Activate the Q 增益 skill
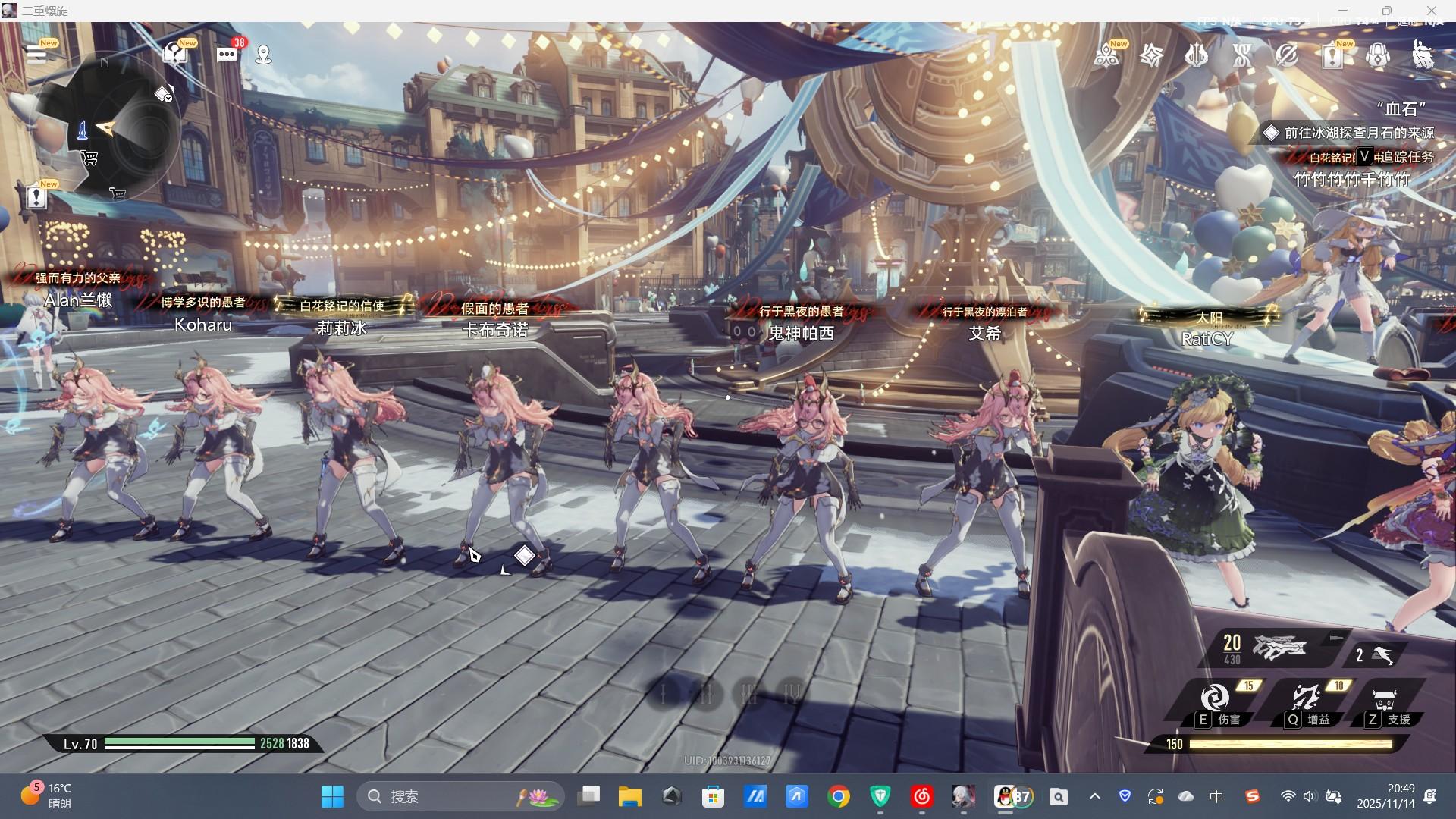 click(x=1307, y=698)
